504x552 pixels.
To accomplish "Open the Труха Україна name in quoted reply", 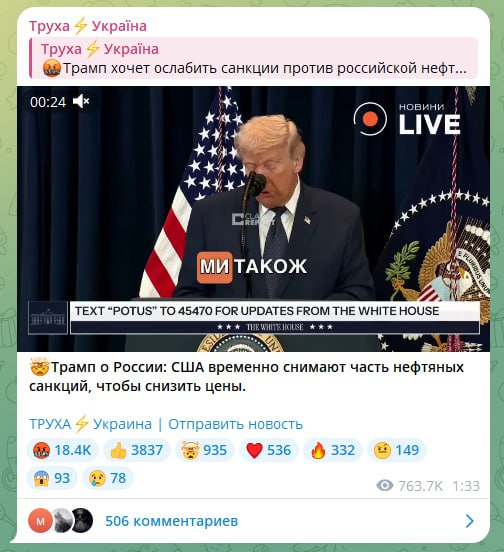I will [x=100, y=49].
